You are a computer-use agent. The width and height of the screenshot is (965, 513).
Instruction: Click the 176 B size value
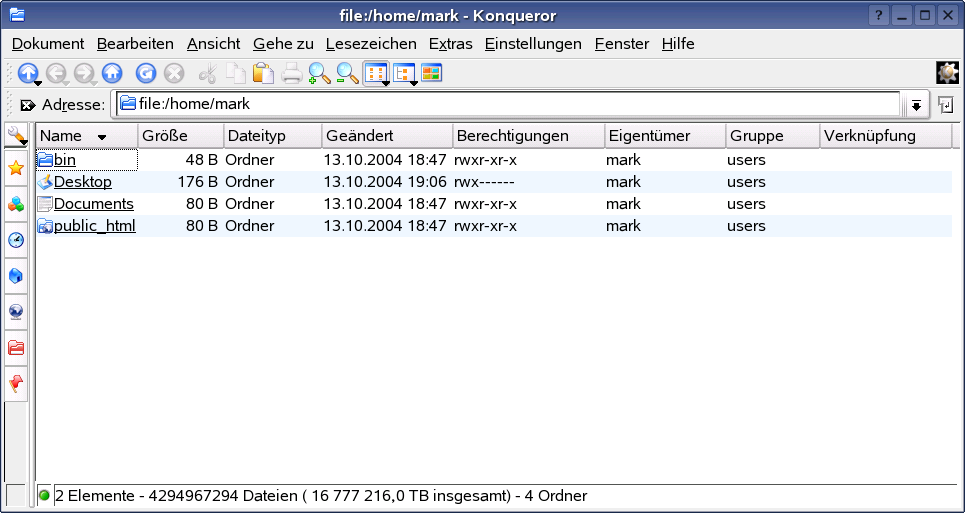[x=198, y=182]
